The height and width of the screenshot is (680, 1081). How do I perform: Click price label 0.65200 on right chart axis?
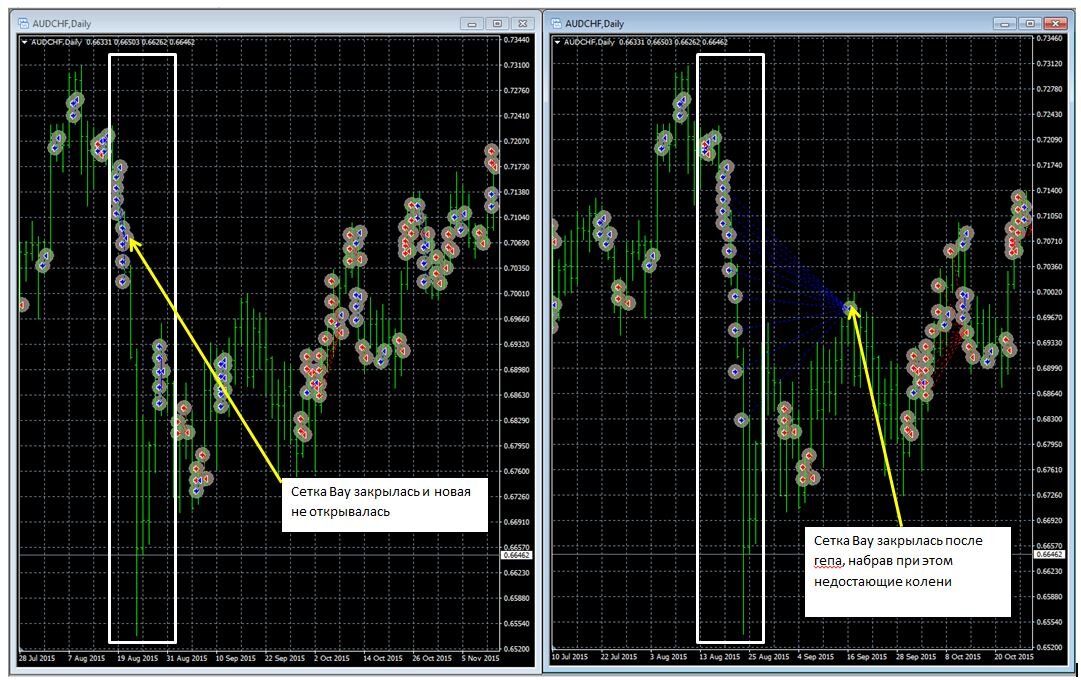(1049, 648)
